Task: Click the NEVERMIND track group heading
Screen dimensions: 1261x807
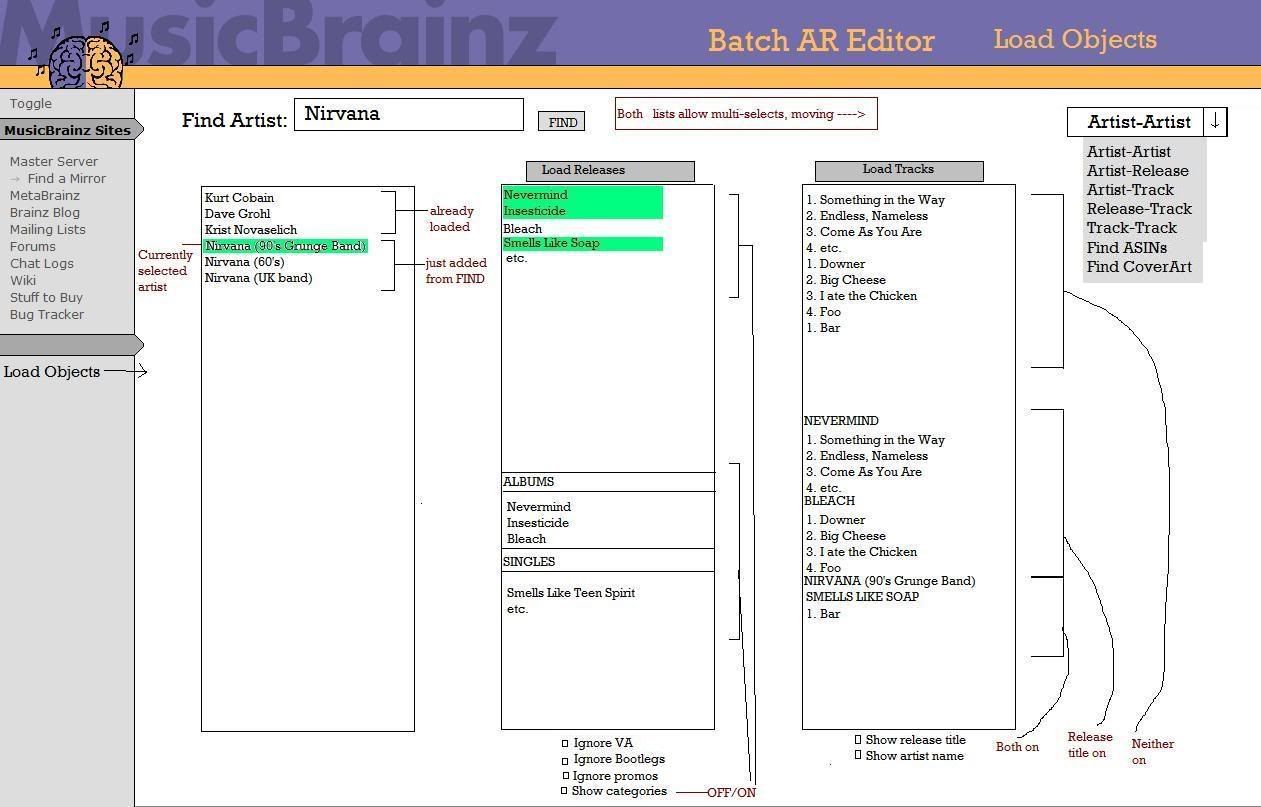Action: 841,421
